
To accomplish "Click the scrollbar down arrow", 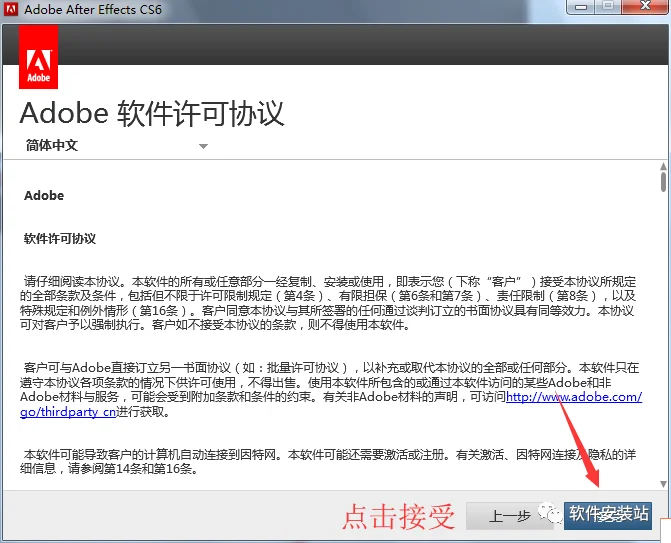I will (x=663, y=484).
